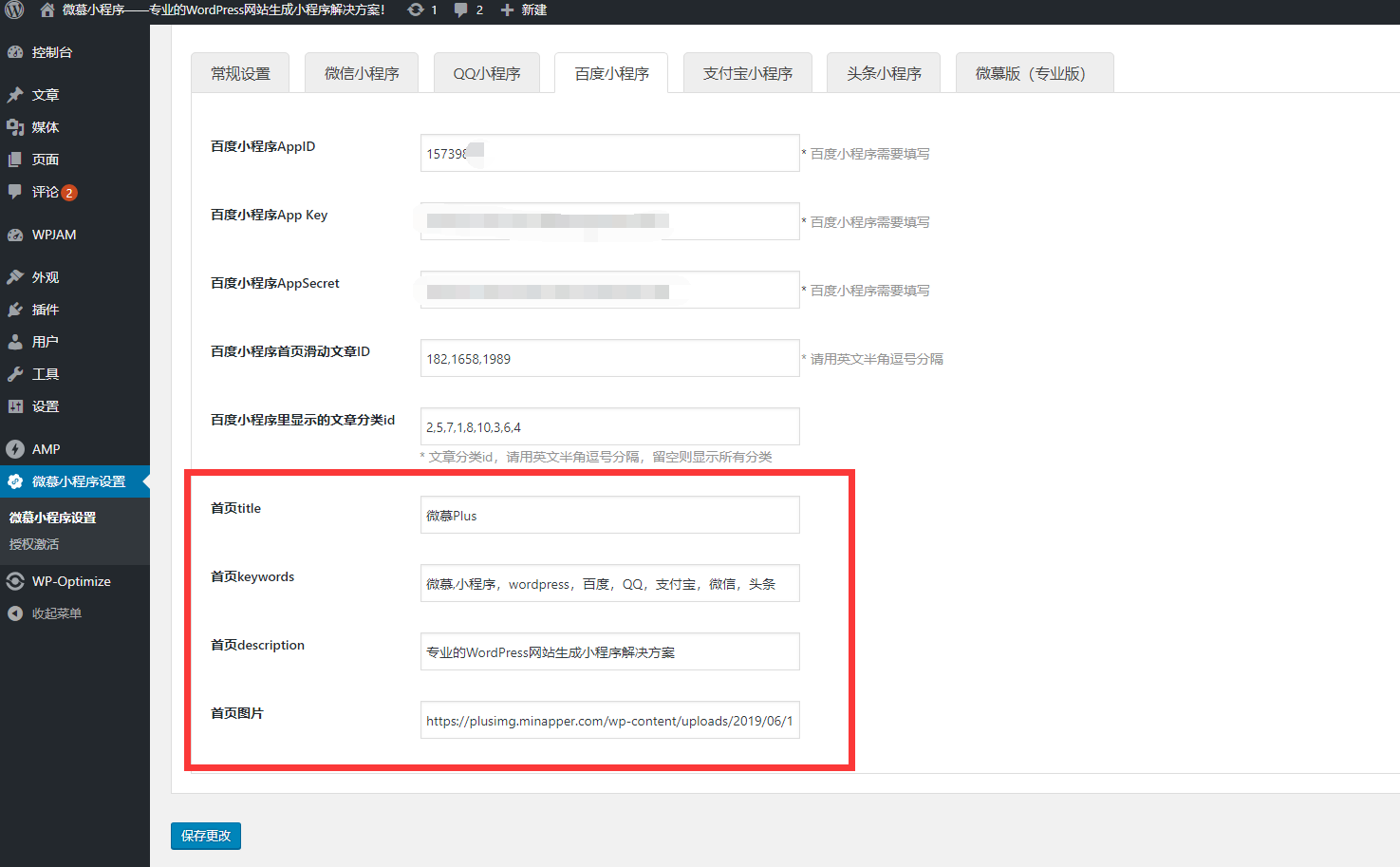This screenshot has width=1400, height=867.
Task: Open comments bubble icon in admin bar
Action: [461, 10]
